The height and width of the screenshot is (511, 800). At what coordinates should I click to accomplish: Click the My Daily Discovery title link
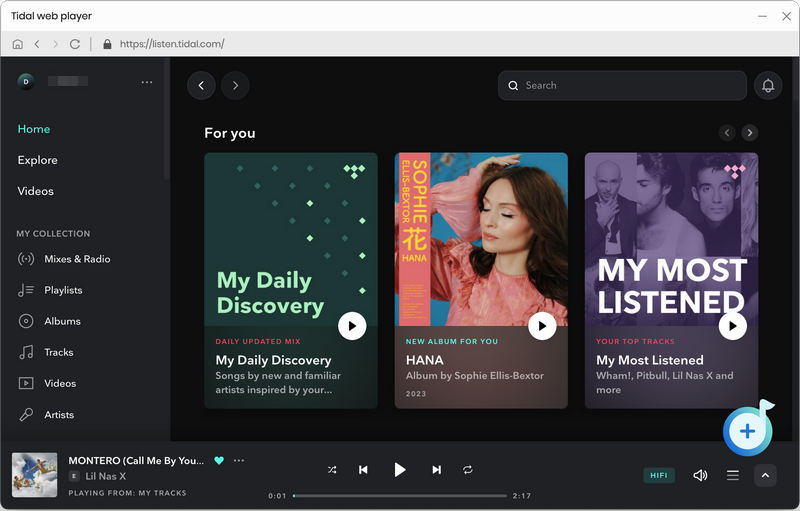click(x=273, y=361)
